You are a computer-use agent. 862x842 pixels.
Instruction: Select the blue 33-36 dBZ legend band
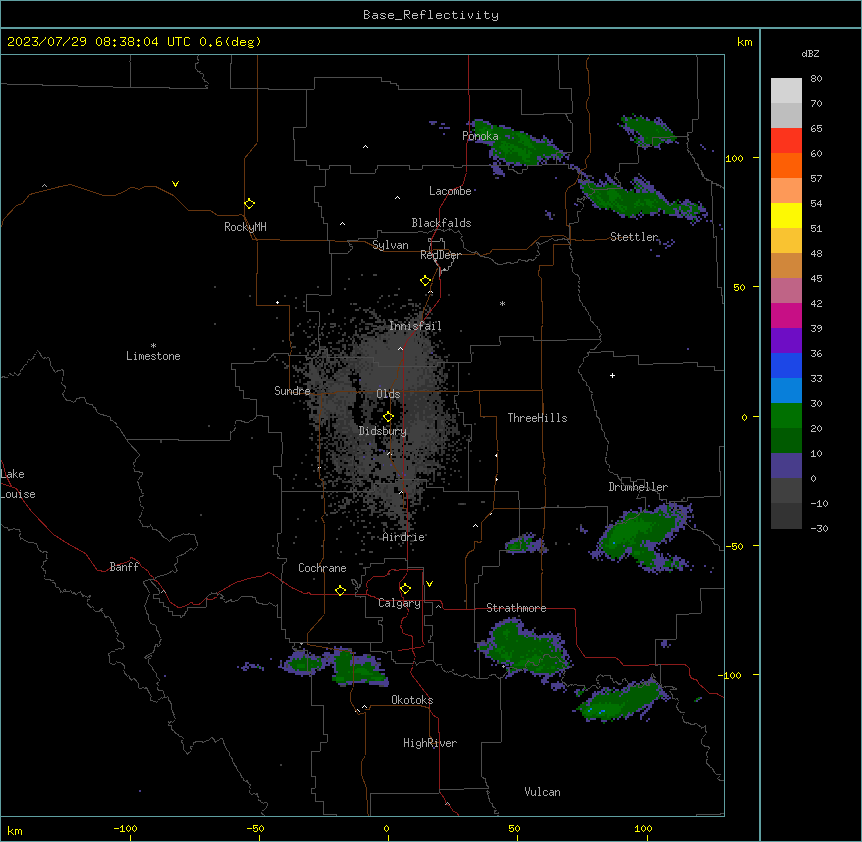[786, 365]
